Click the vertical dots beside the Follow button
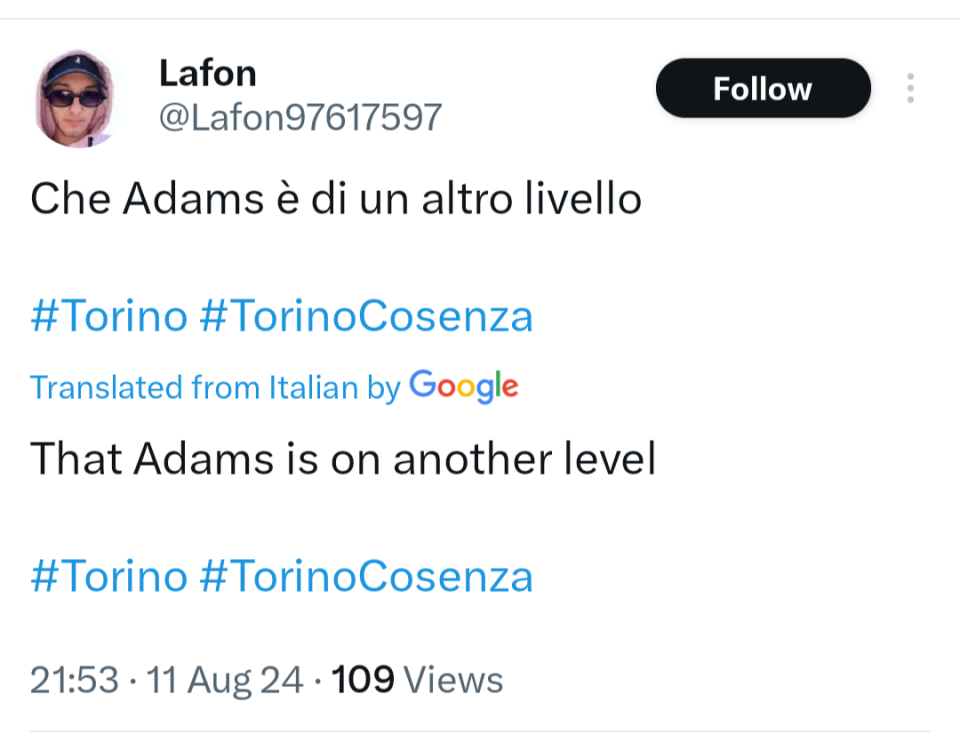The width and height of the screenshot is (960, 750). [910, 88]
